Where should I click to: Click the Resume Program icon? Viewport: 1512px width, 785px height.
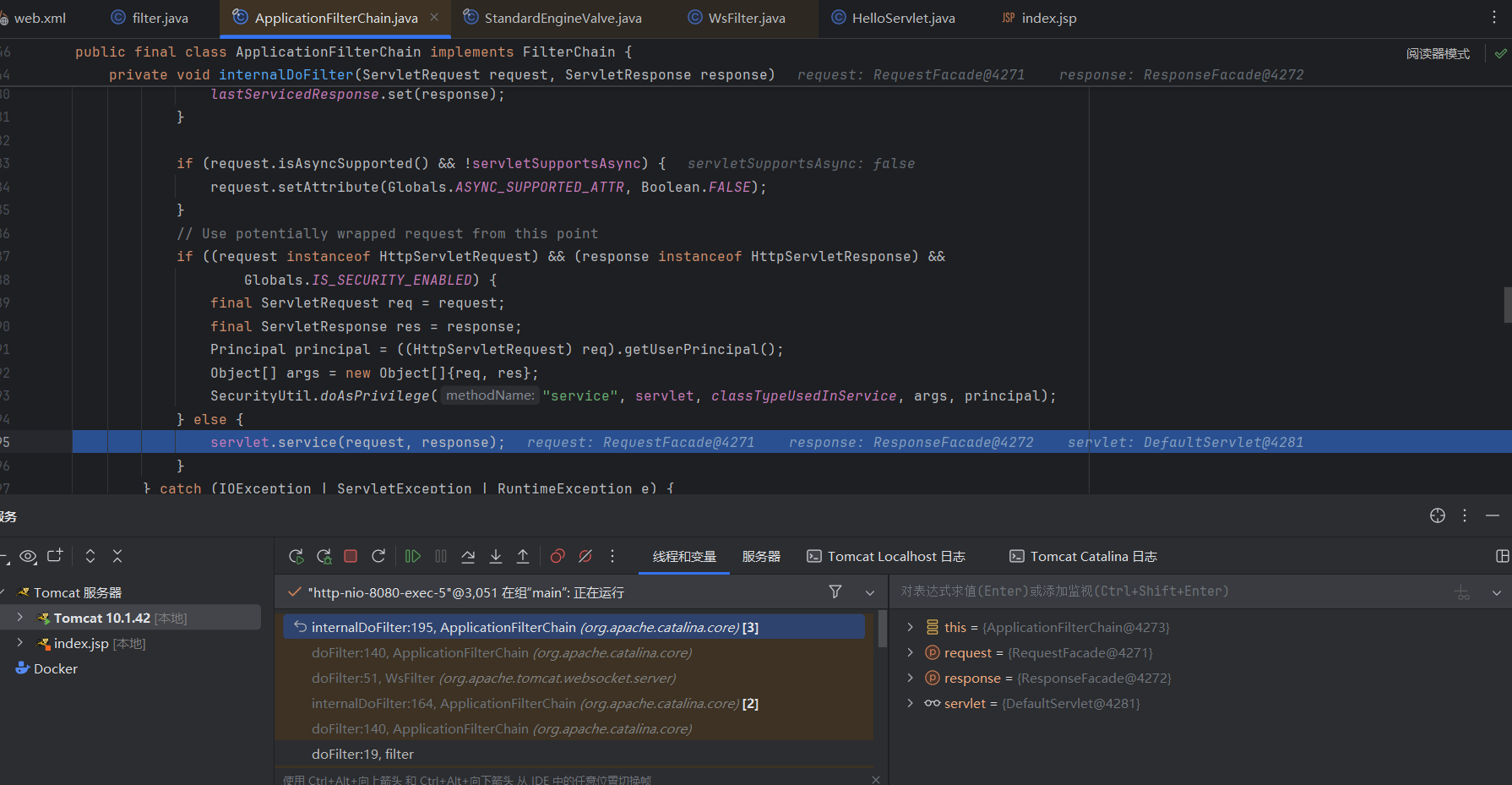coord(412,556)
